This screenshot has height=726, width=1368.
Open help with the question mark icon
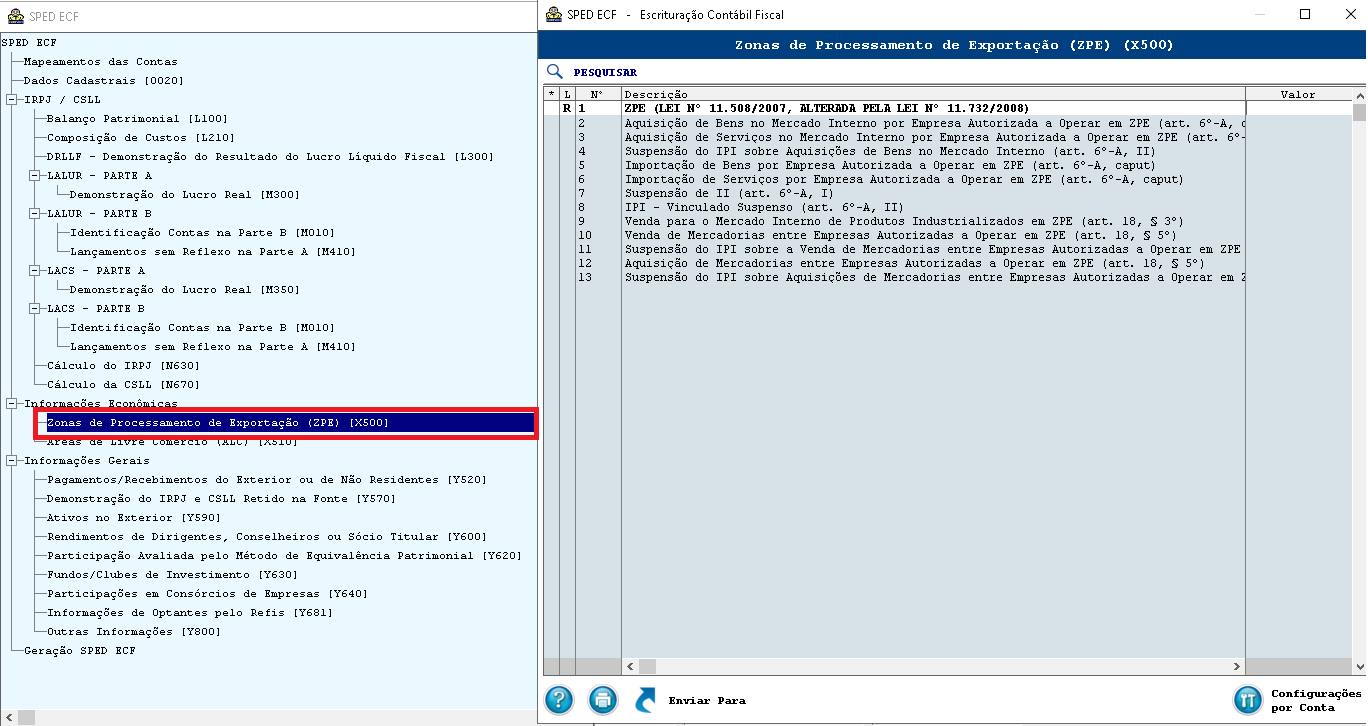click(x=559, y=698)
